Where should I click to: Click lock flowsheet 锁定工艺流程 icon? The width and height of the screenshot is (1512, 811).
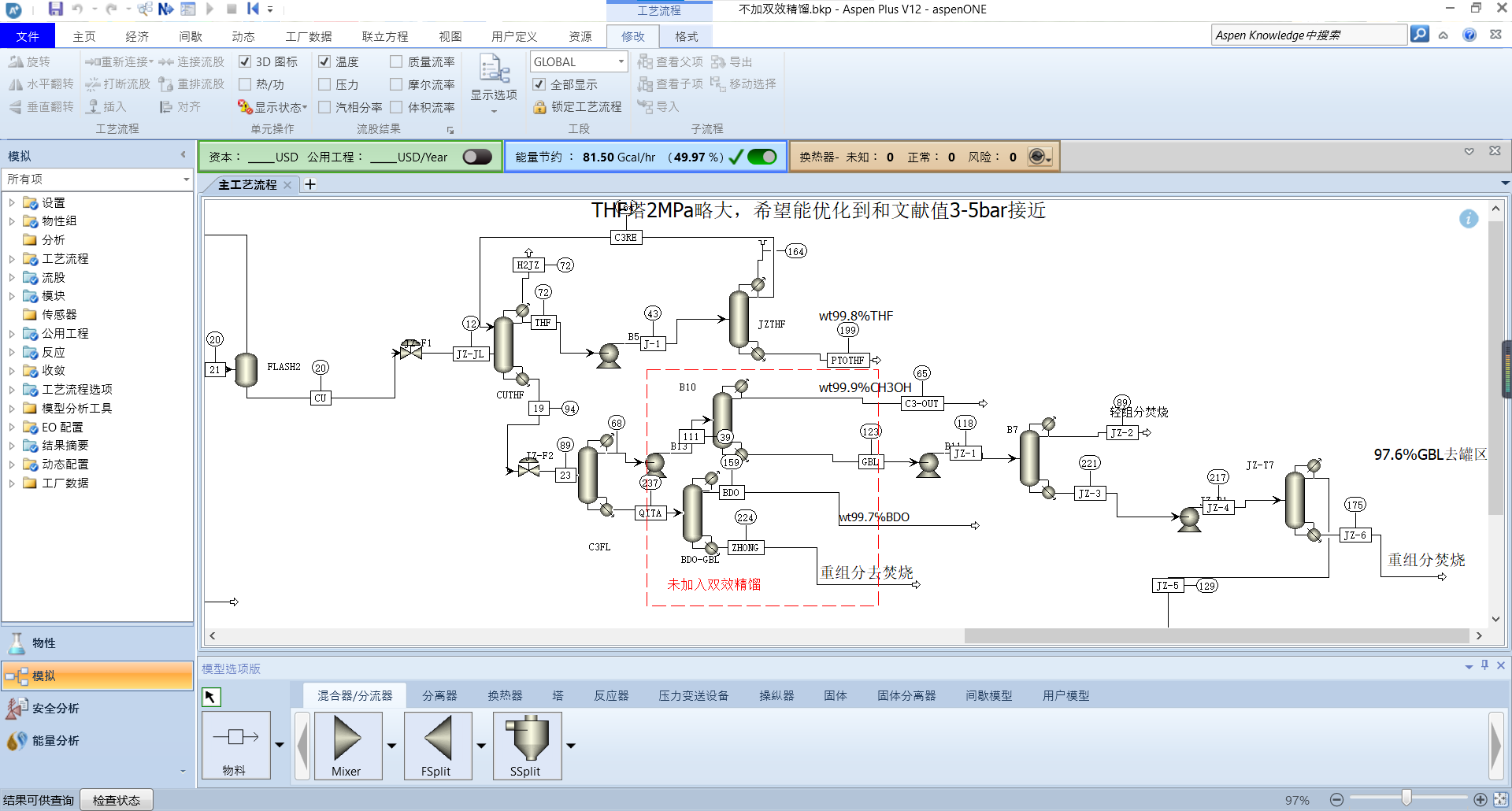[x=539, y=106]
